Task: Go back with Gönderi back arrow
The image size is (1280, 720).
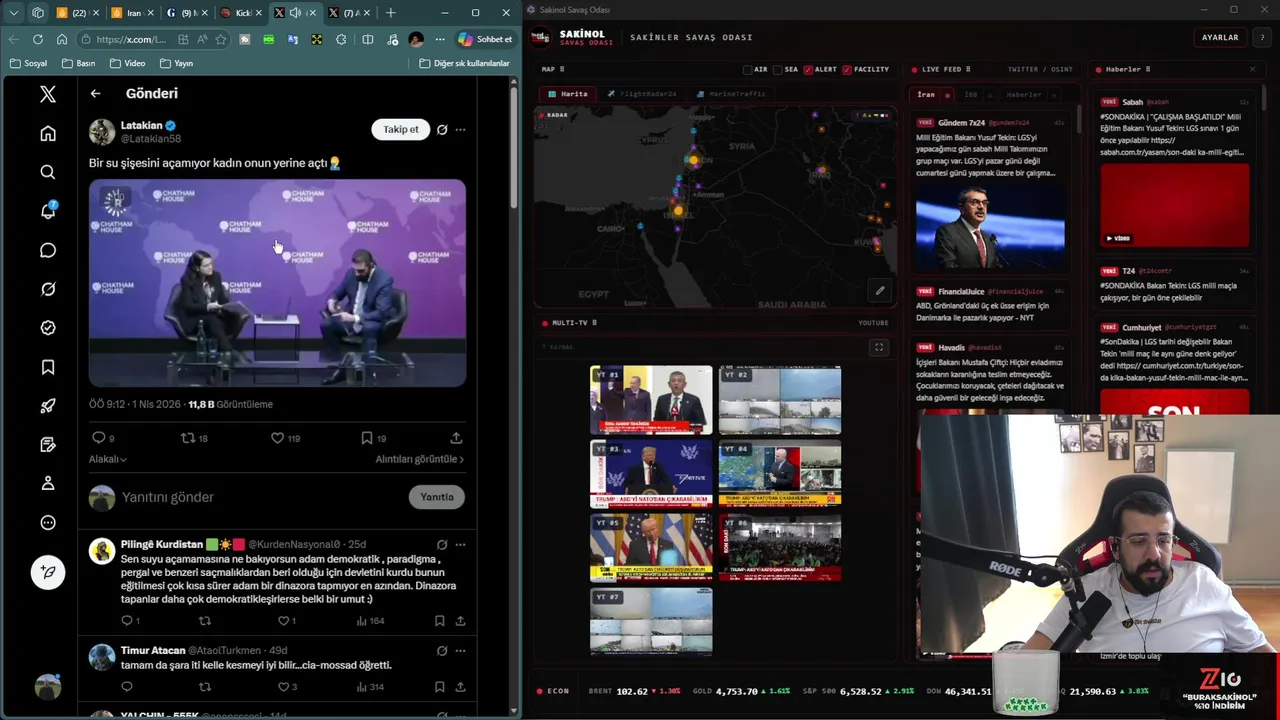Action: click(x=95, y=93)
